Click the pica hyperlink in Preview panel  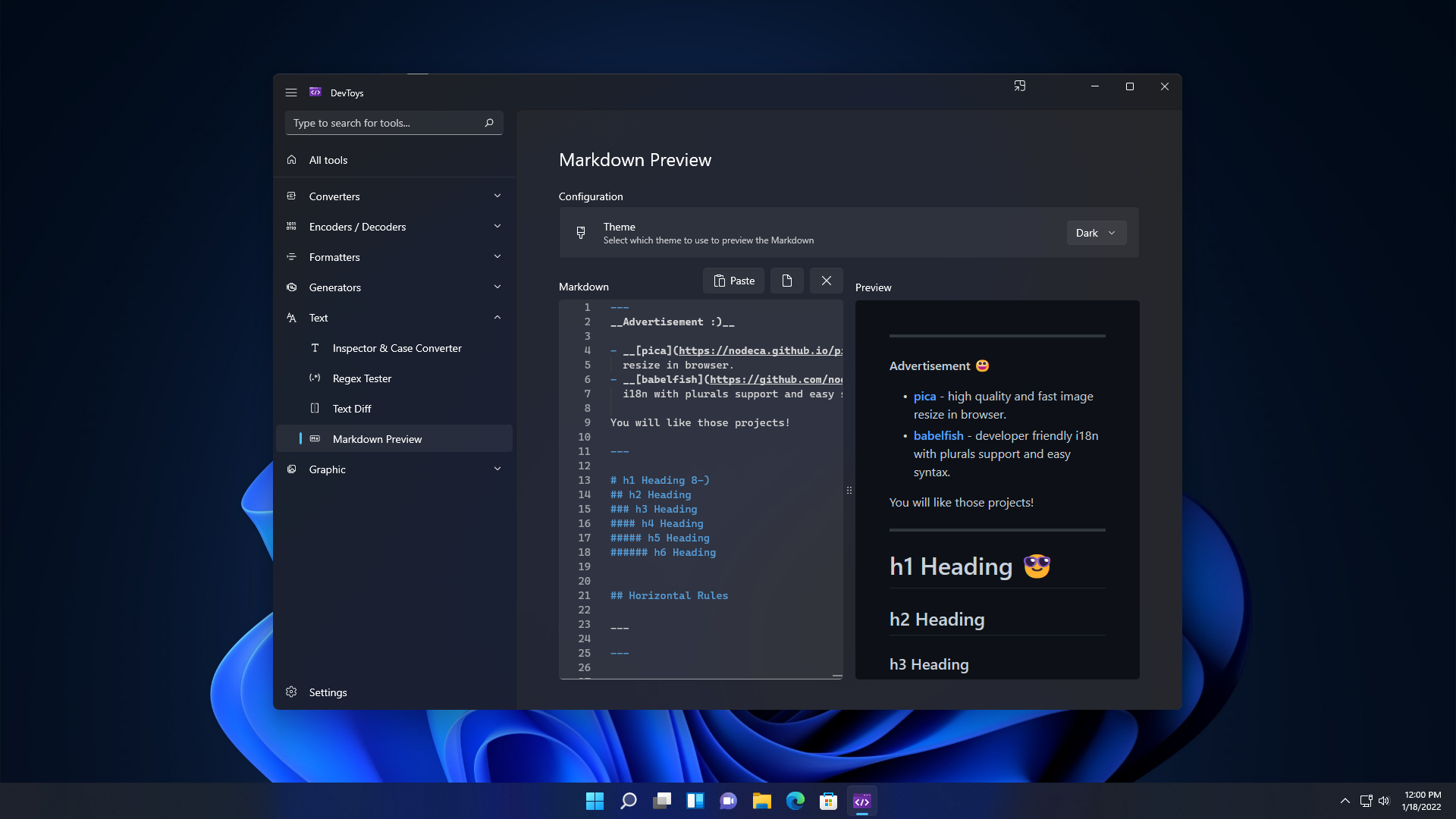pos(924,396)
